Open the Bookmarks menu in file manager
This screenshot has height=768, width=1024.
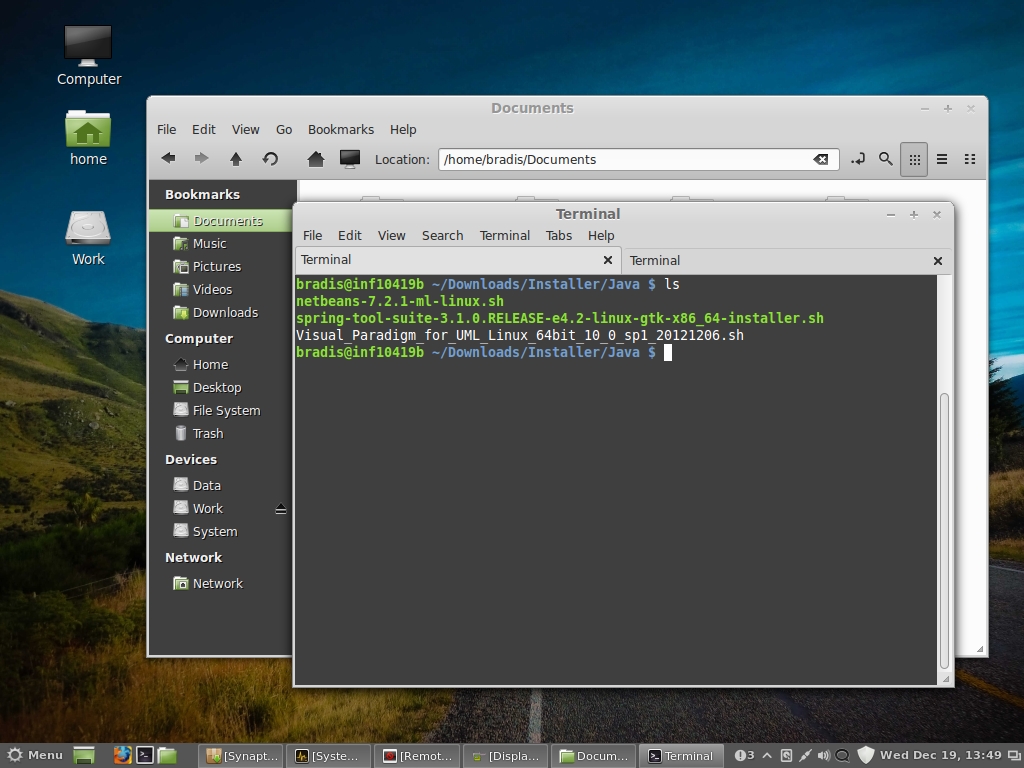click(x=340, y=130)
